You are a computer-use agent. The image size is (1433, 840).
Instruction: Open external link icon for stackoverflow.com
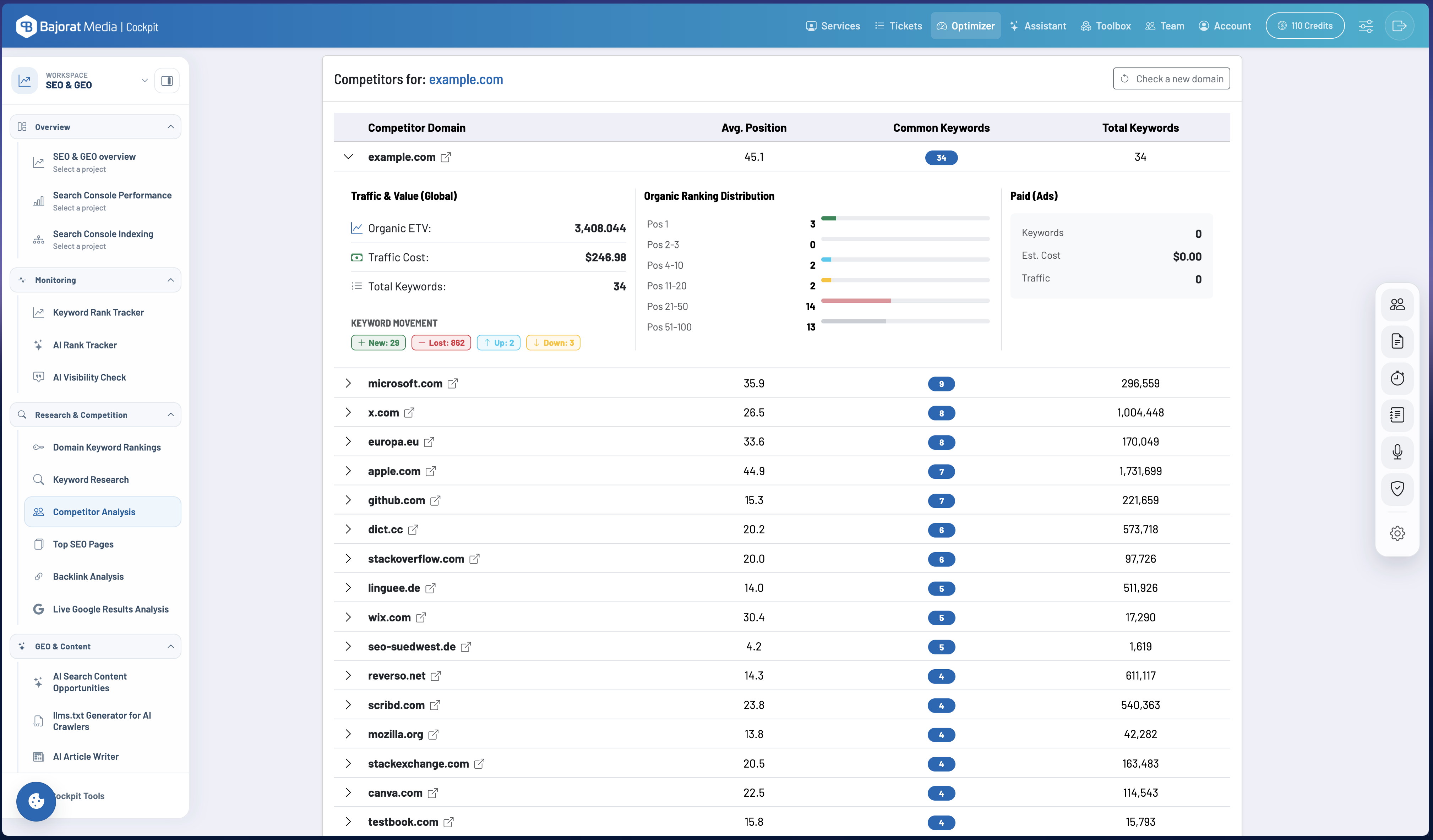click(475, 559)
